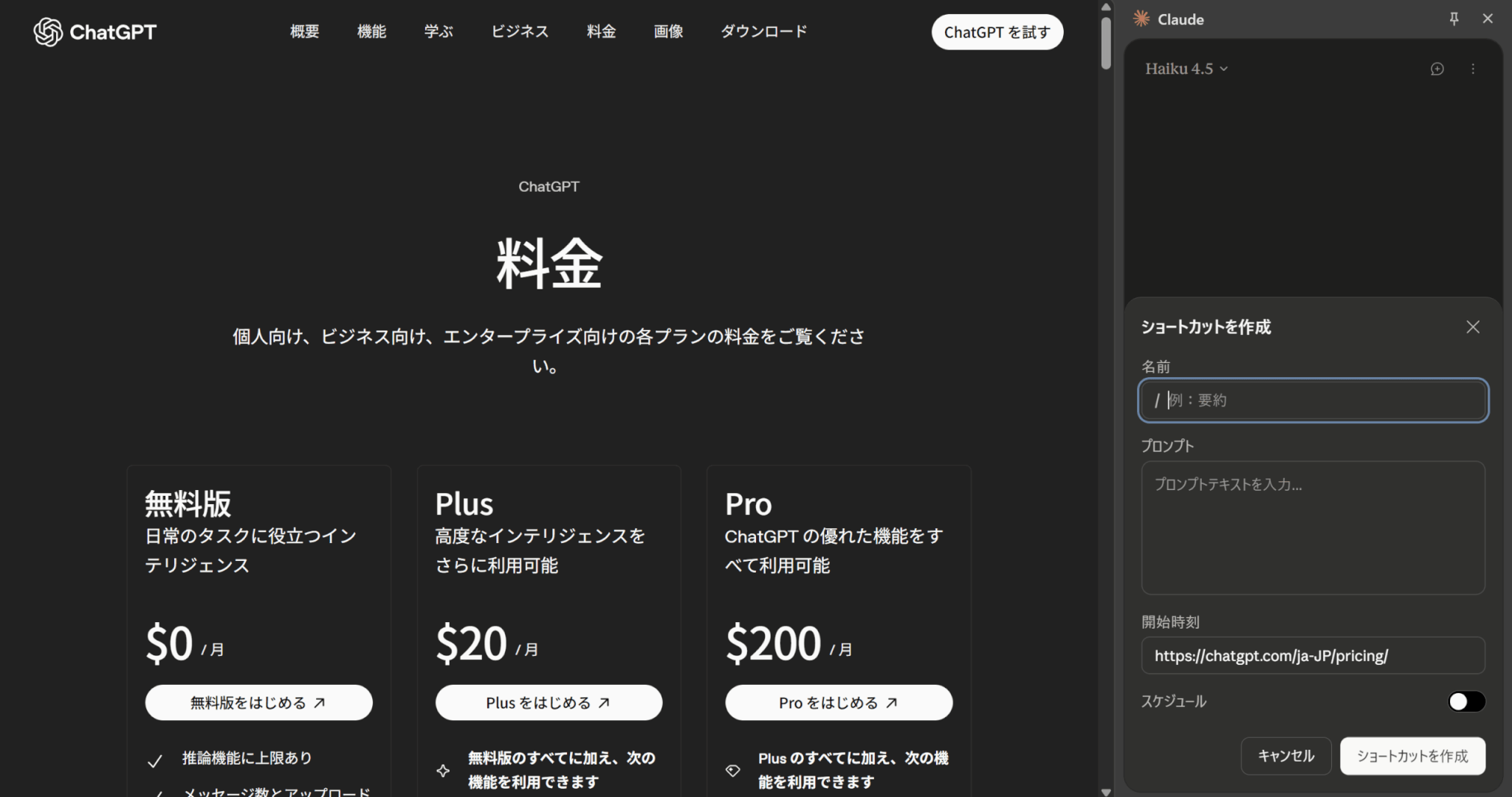The image size is (1512, 797).
Task: Click the diamond icon under the Pro plan
Action: click(732, 770)
